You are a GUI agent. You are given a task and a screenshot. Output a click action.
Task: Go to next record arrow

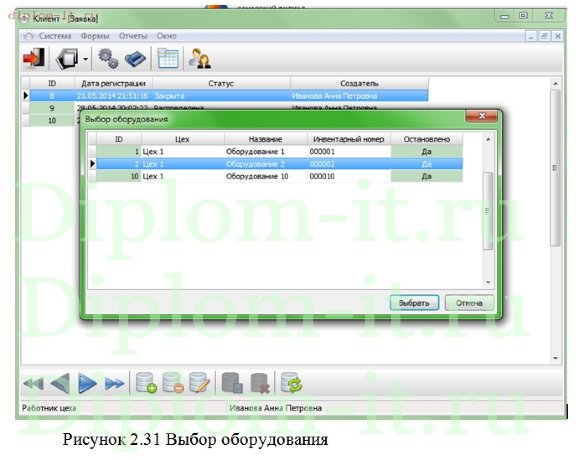click(x=87, y=383)
